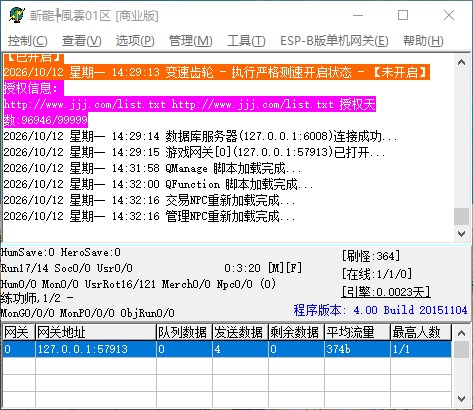Click the application icon in title bar
Screen dimensions: 473x410
(16, 15)
